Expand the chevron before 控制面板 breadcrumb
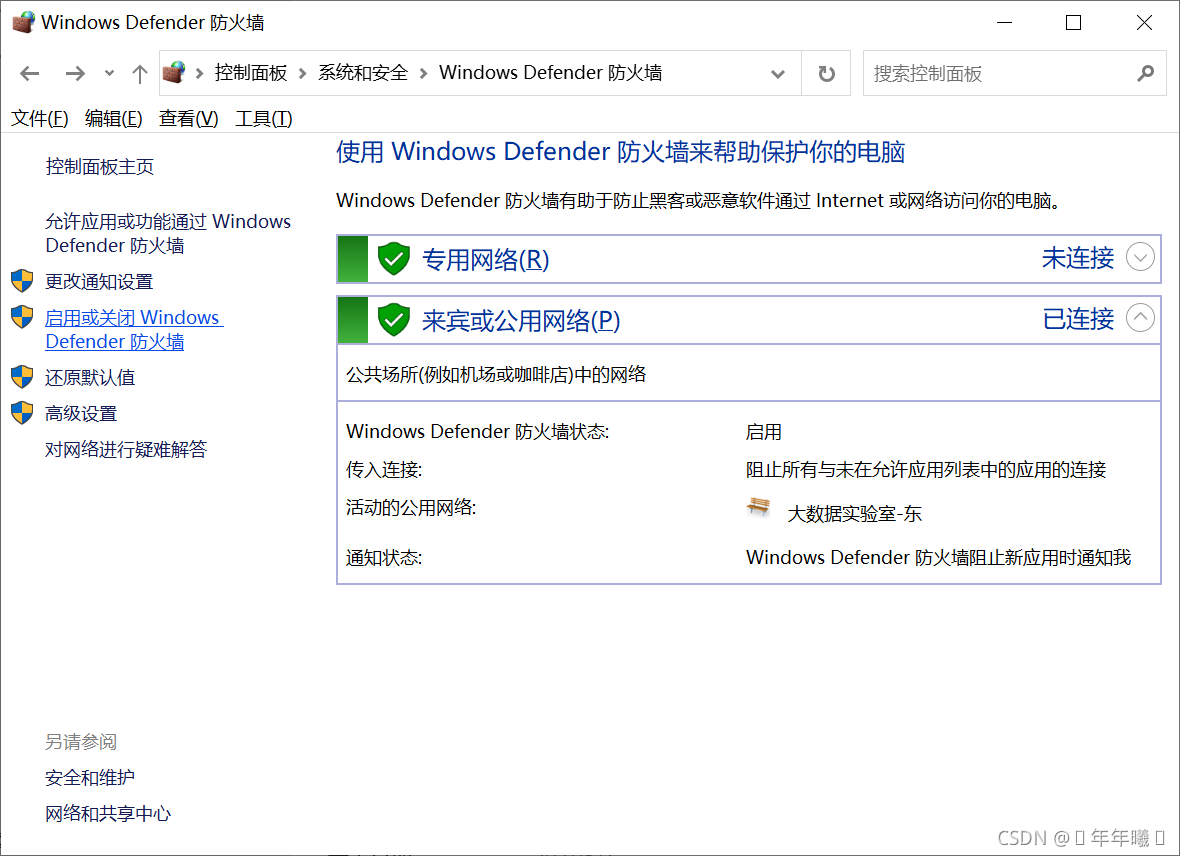This screenshot has width=1180, height=856. [x=199, y=73]
